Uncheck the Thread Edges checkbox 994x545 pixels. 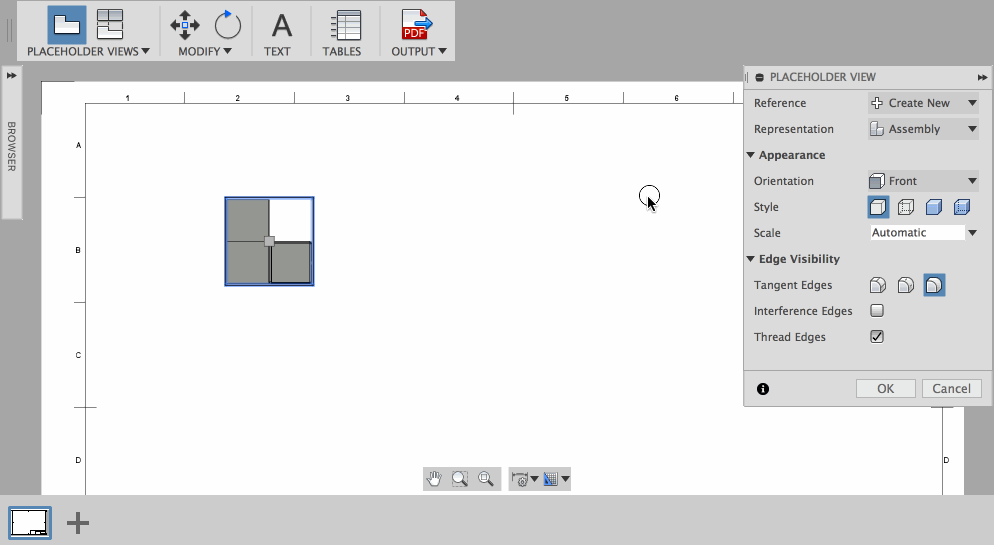click(877, 337)
